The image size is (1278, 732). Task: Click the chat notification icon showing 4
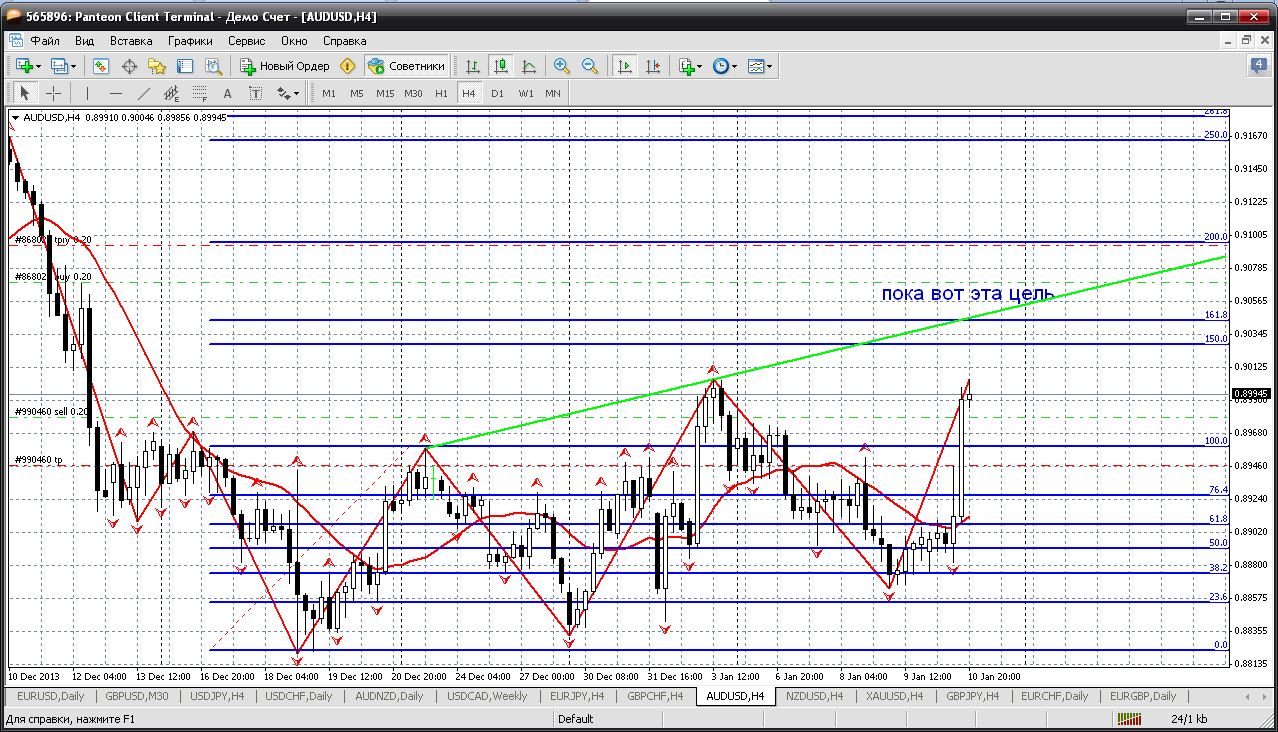(1258, 66)
